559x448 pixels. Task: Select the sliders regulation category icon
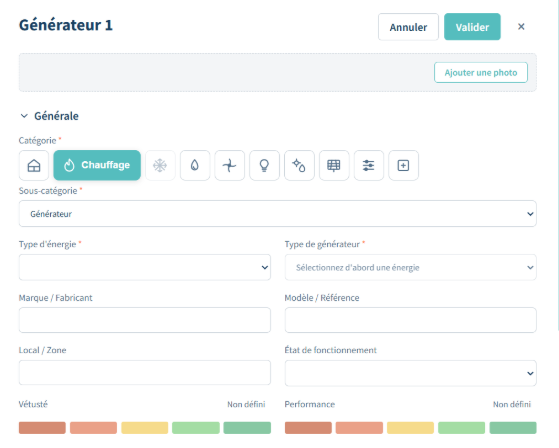coord(369,165)
